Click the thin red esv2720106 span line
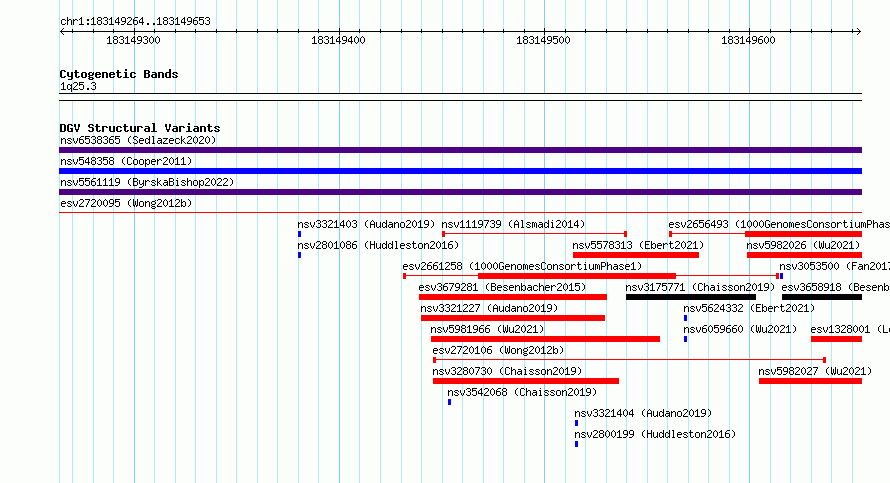 (629, 360)
